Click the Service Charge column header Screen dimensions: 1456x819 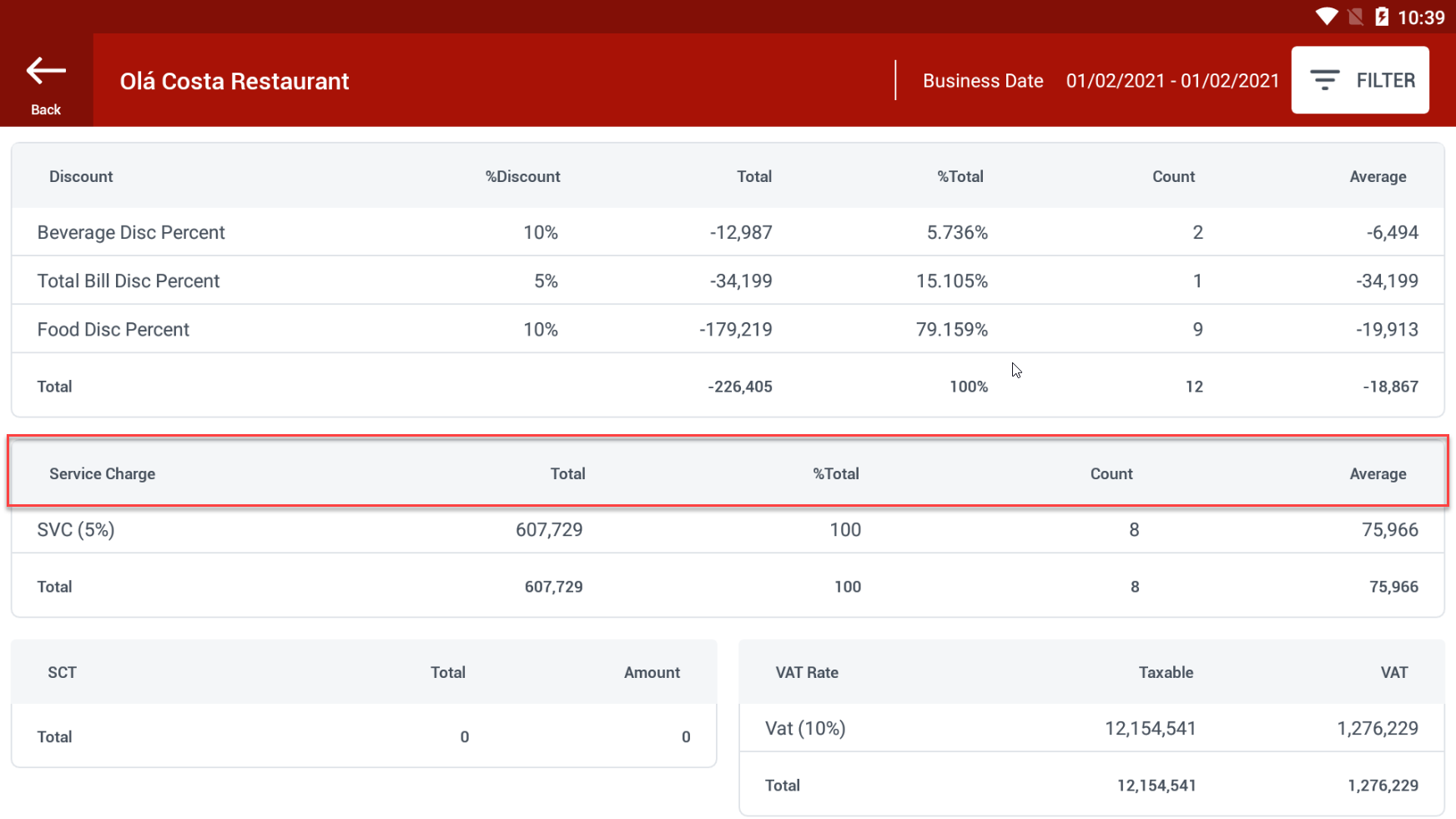click(x=102, y=473)
